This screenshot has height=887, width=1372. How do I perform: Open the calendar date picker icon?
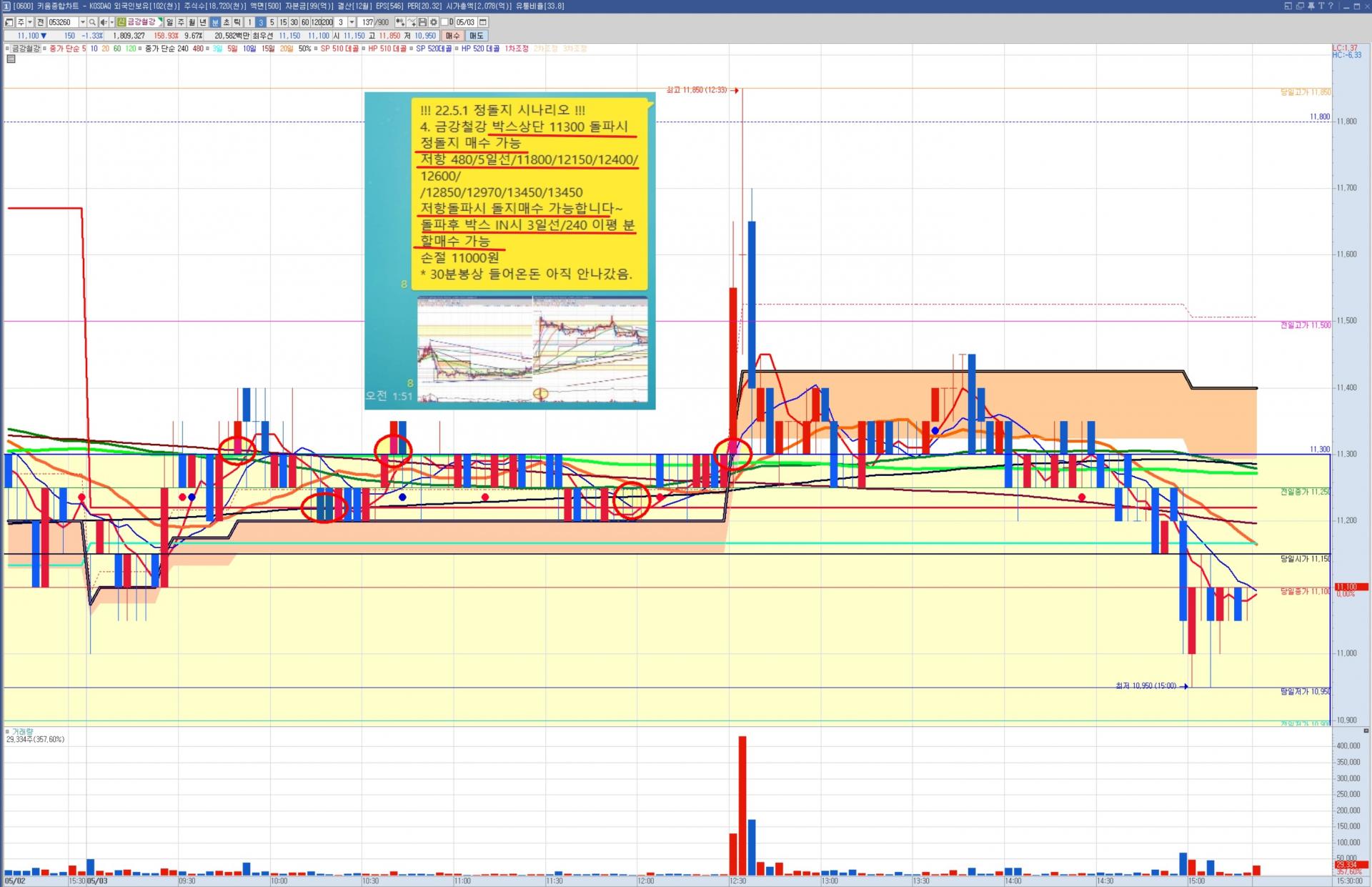483,22
